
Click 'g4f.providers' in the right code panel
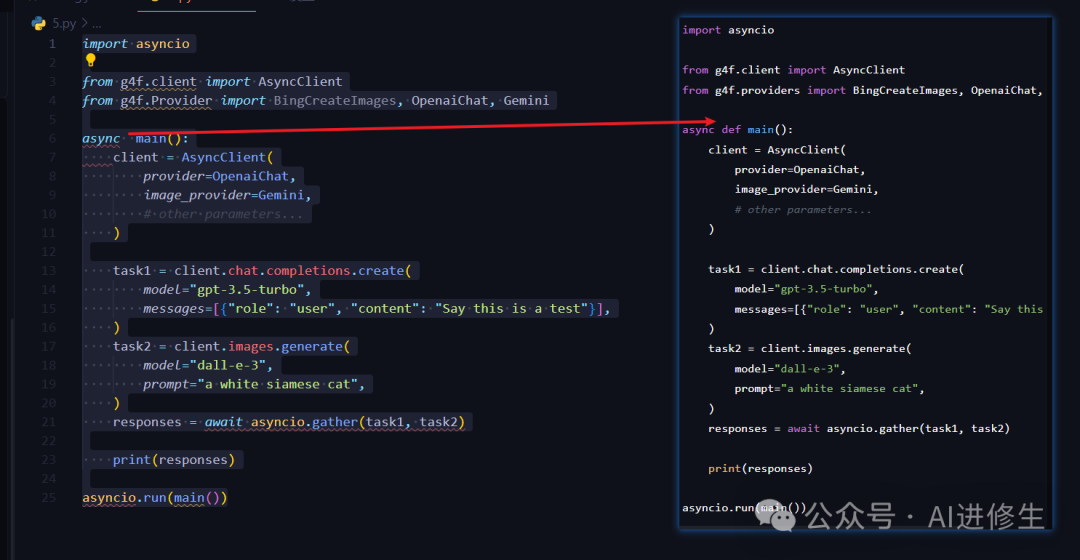tap(757, 90)
